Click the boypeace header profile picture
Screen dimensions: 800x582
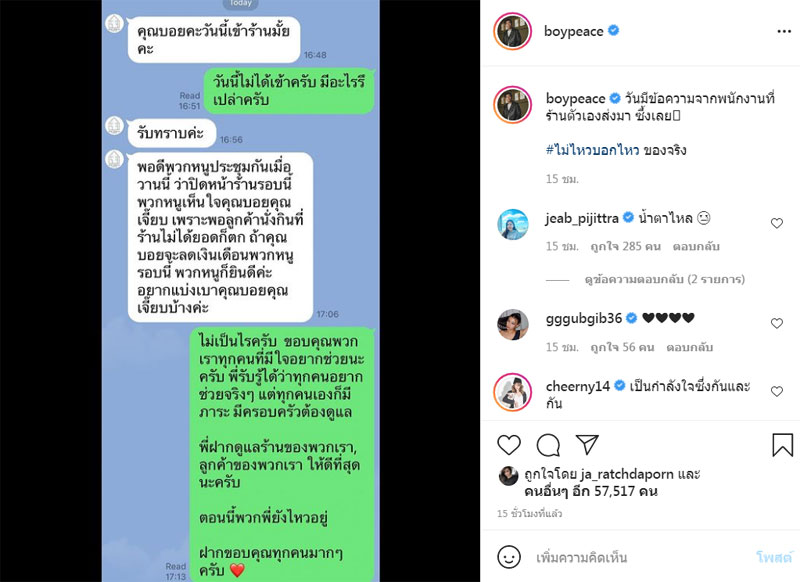click(513, 32)
